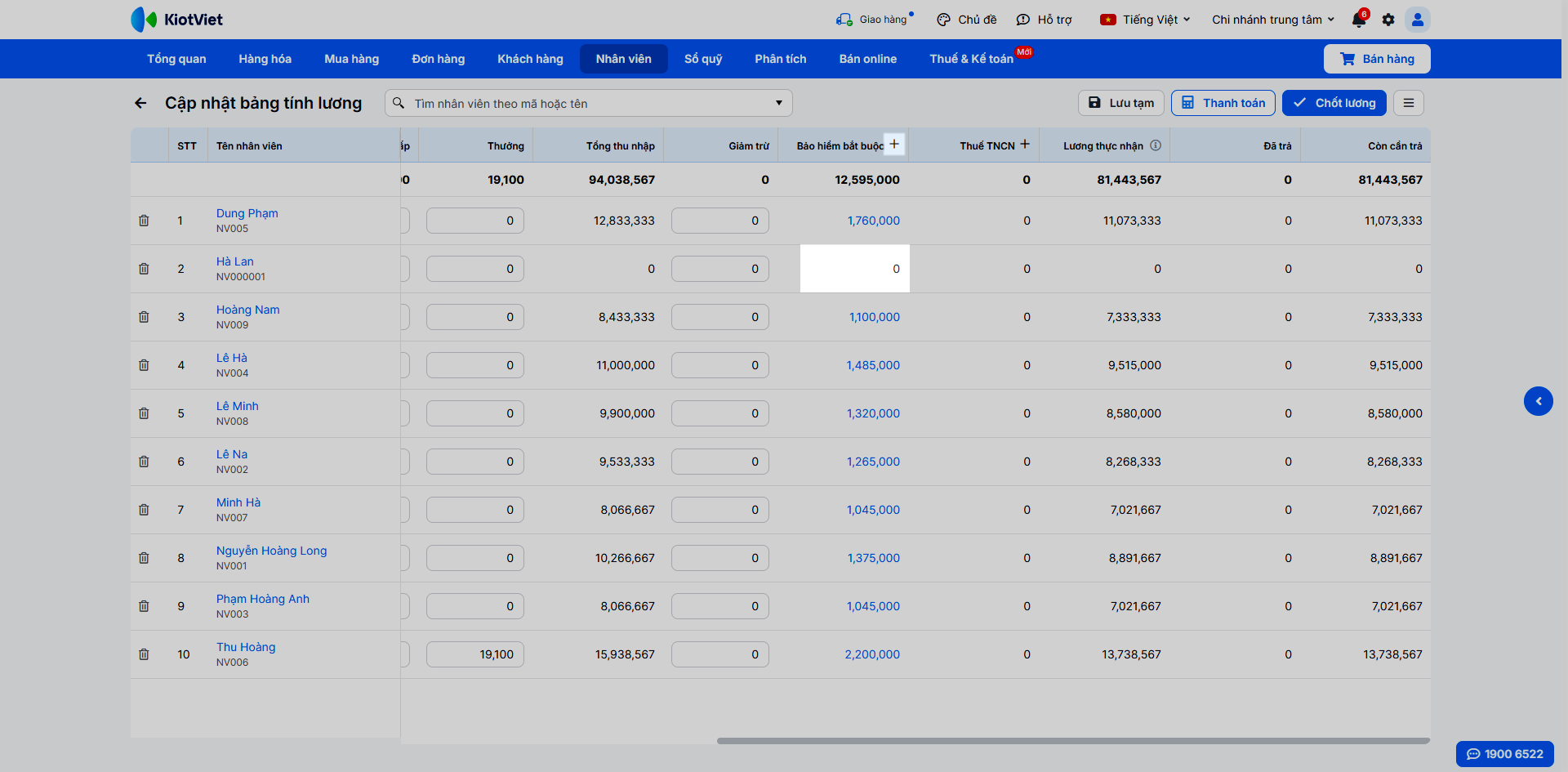
Task: Open Sổ quỹ menu
Action: tap(703, 59)
